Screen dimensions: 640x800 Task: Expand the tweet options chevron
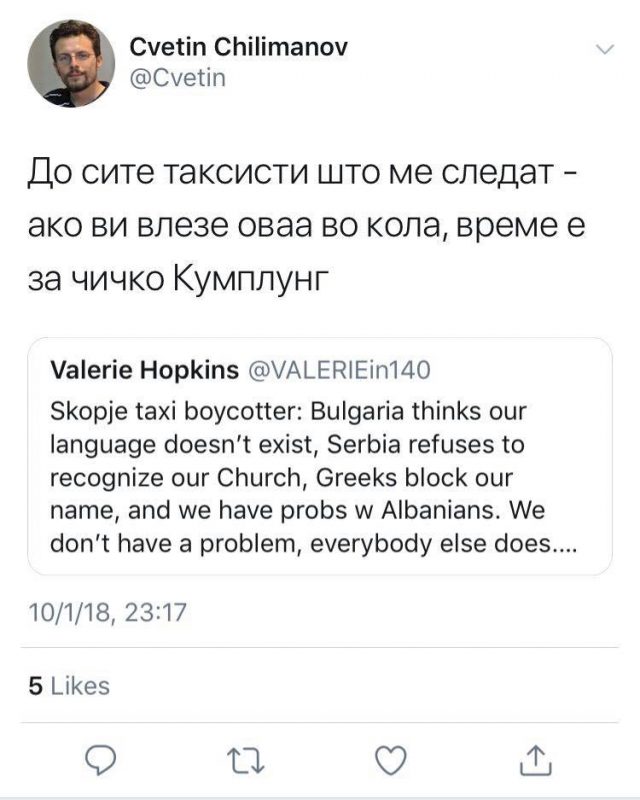tap(605, 48)
